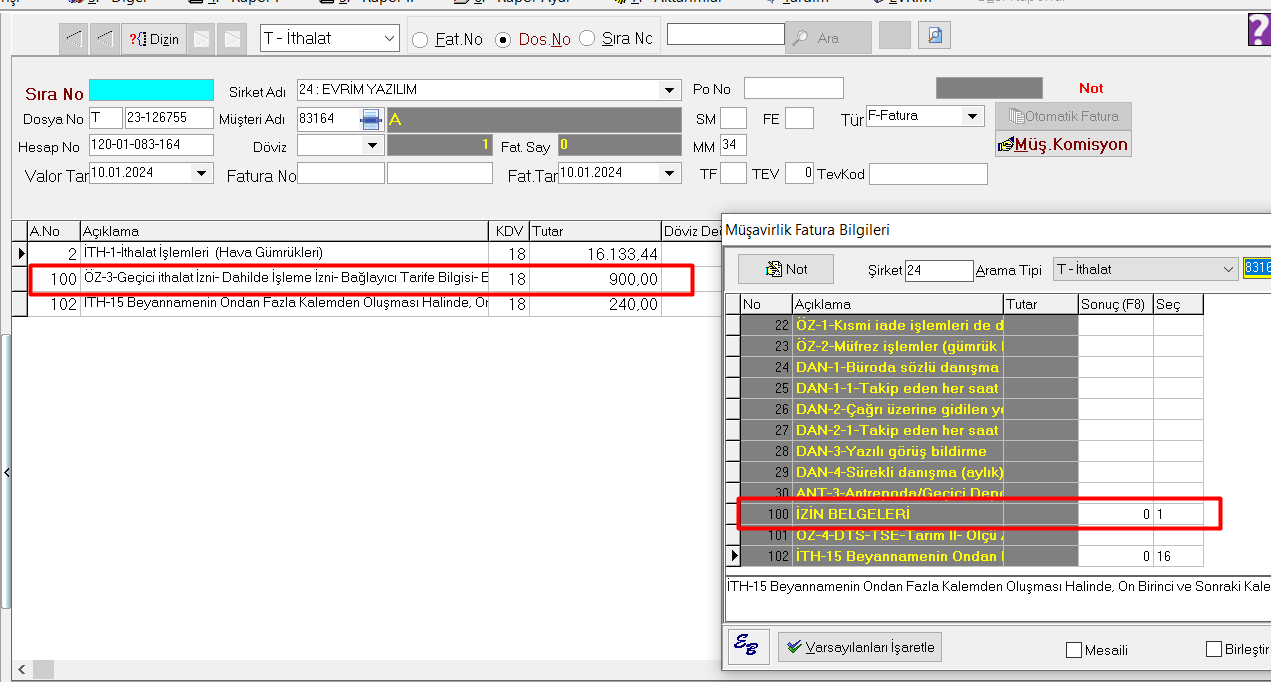Screen dimensions: 1271x682
Task: Click Varsayılanları İşaretle button
Action: pyautogui.click(x=860, y=647)
